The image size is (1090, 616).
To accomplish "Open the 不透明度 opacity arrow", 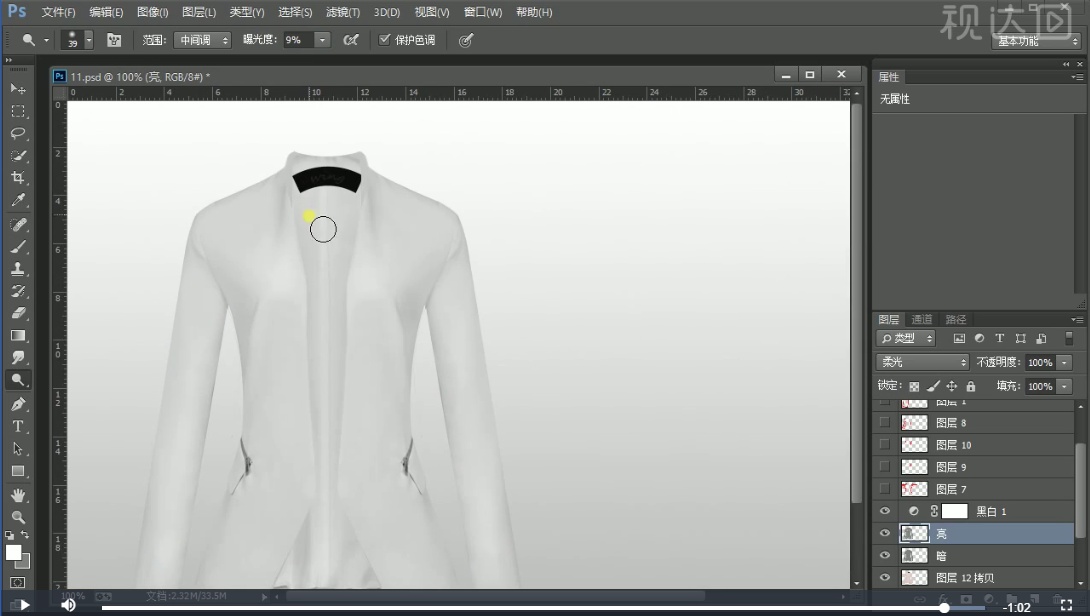I will [x=1064, y=362].
